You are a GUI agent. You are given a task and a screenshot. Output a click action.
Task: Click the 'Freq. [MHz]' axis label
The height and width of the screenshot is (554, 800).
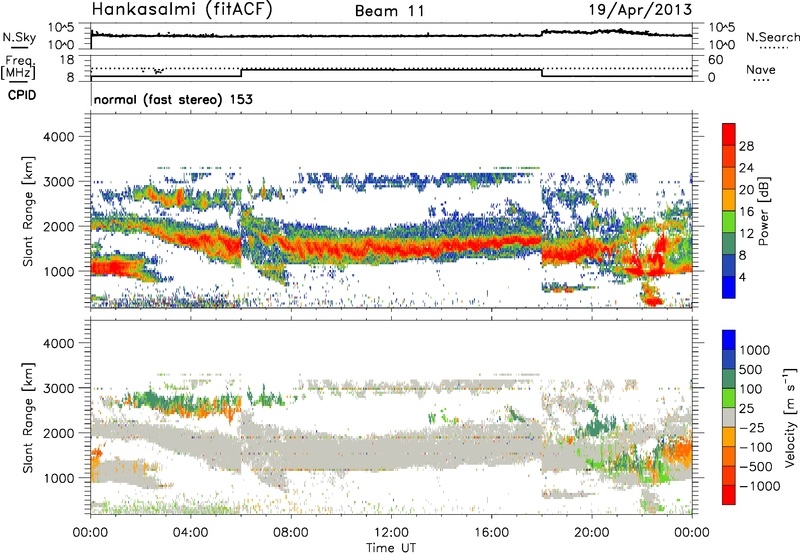click(x=19, y=68)
